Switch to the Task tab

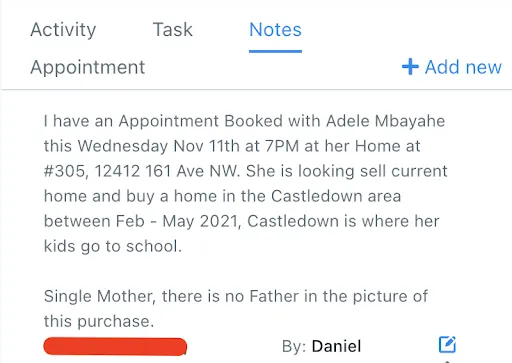pyautogui.click(x=173, y=30)
